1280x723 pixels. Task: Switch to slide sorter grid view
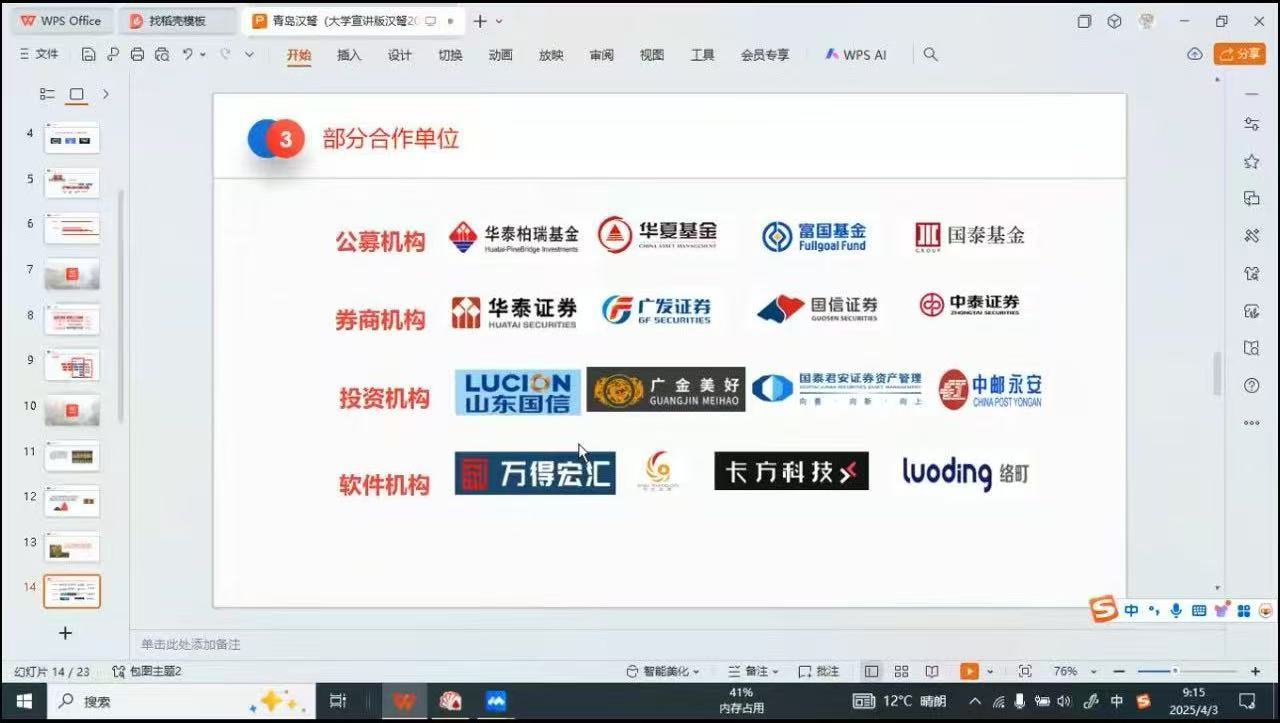(x=901, y=671)
